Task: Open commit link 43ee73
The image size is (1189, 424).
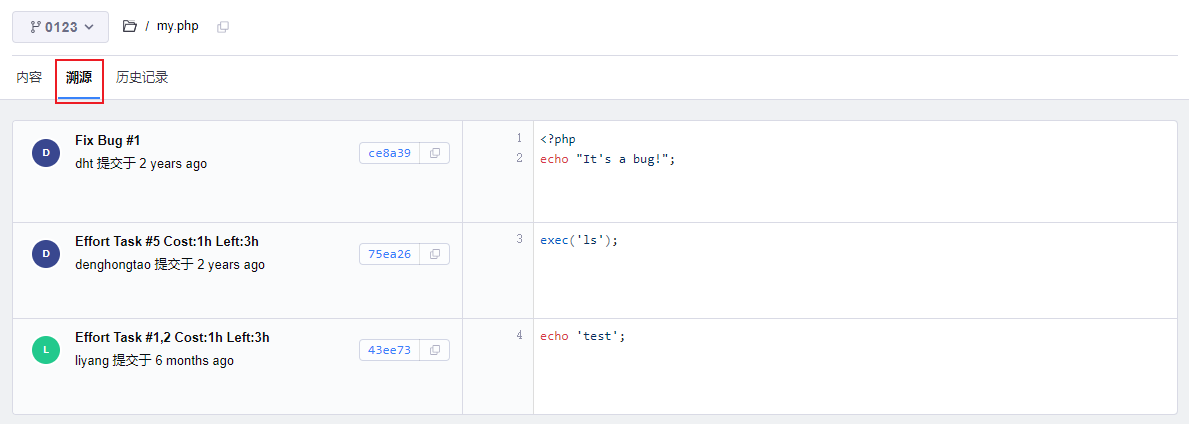Action: [x=390, y=350]
